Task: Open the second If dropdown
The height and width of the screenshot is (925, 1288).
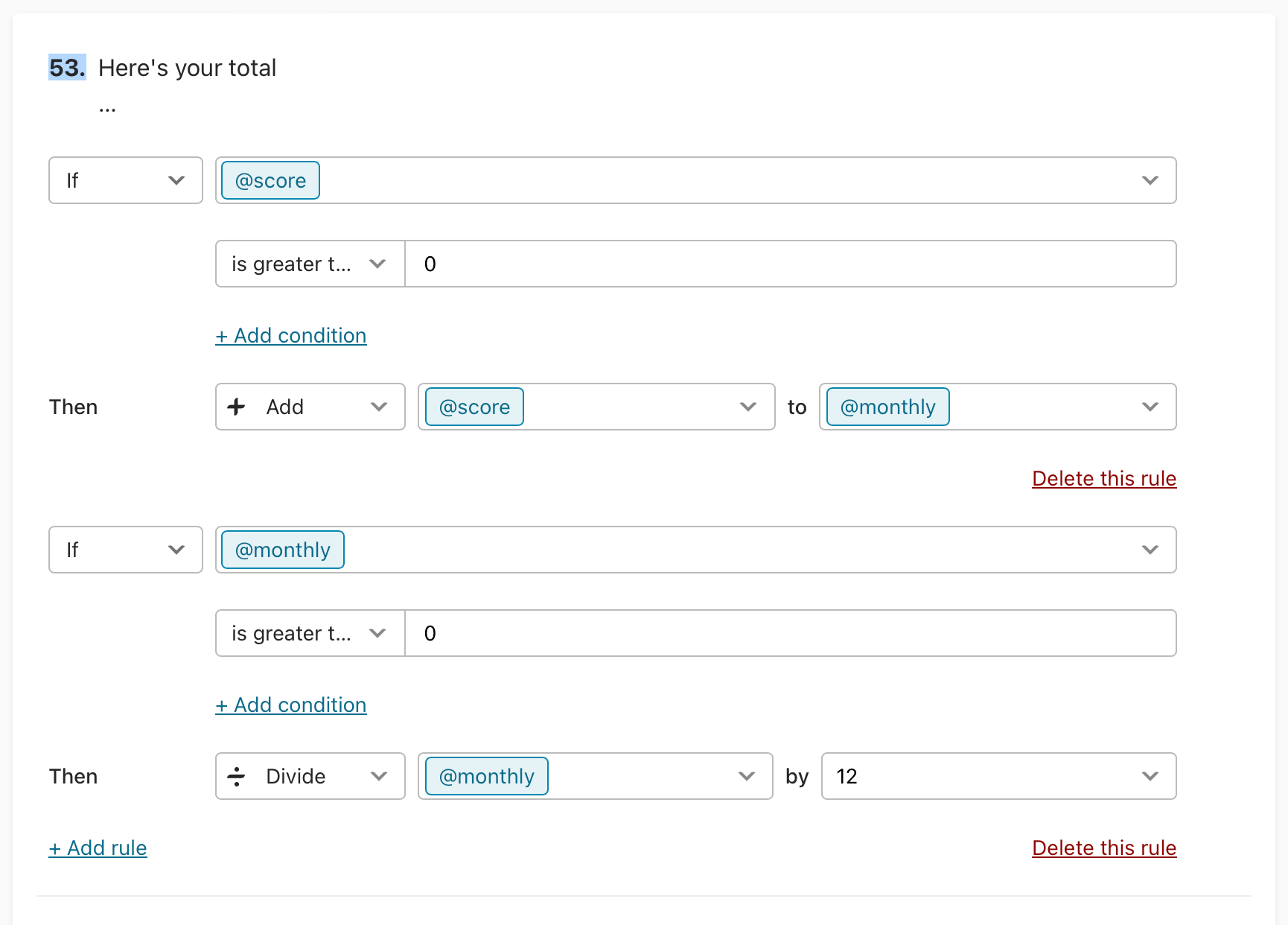Action: (126, 550)
